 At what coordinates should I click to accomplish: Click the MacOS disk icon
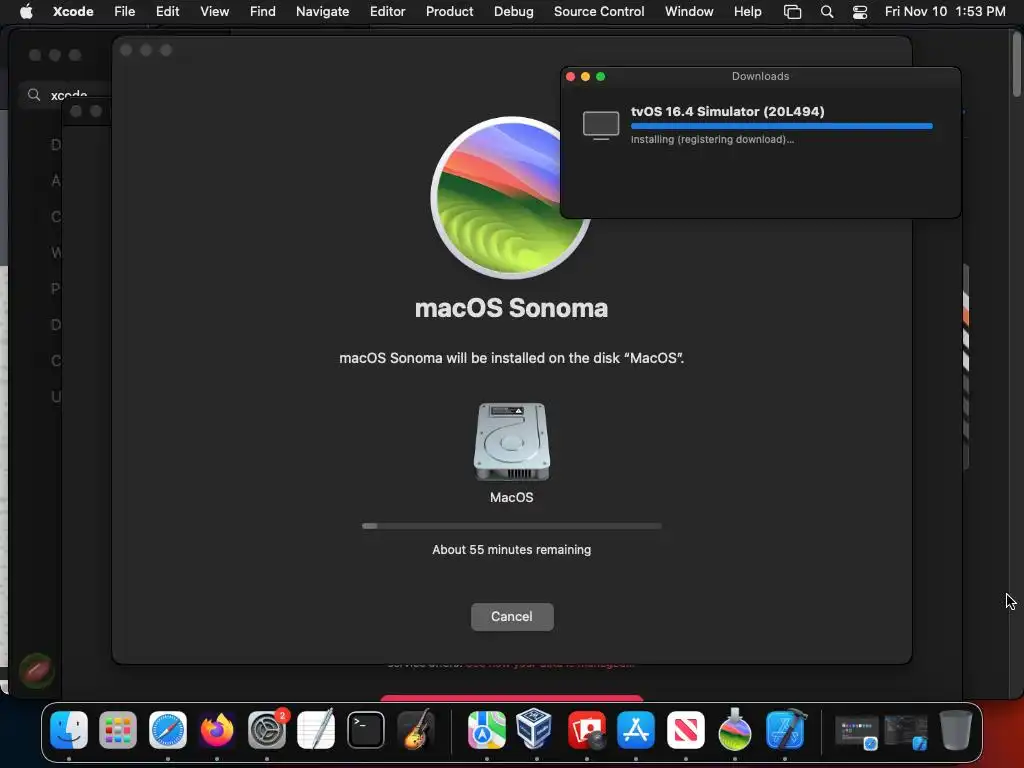pos(511,442)
